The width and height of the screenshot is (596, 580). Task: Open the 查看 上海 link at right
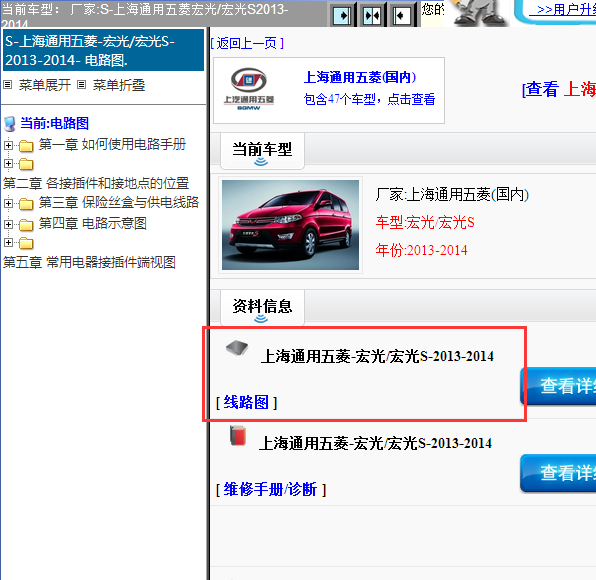(x=559, y=89)
